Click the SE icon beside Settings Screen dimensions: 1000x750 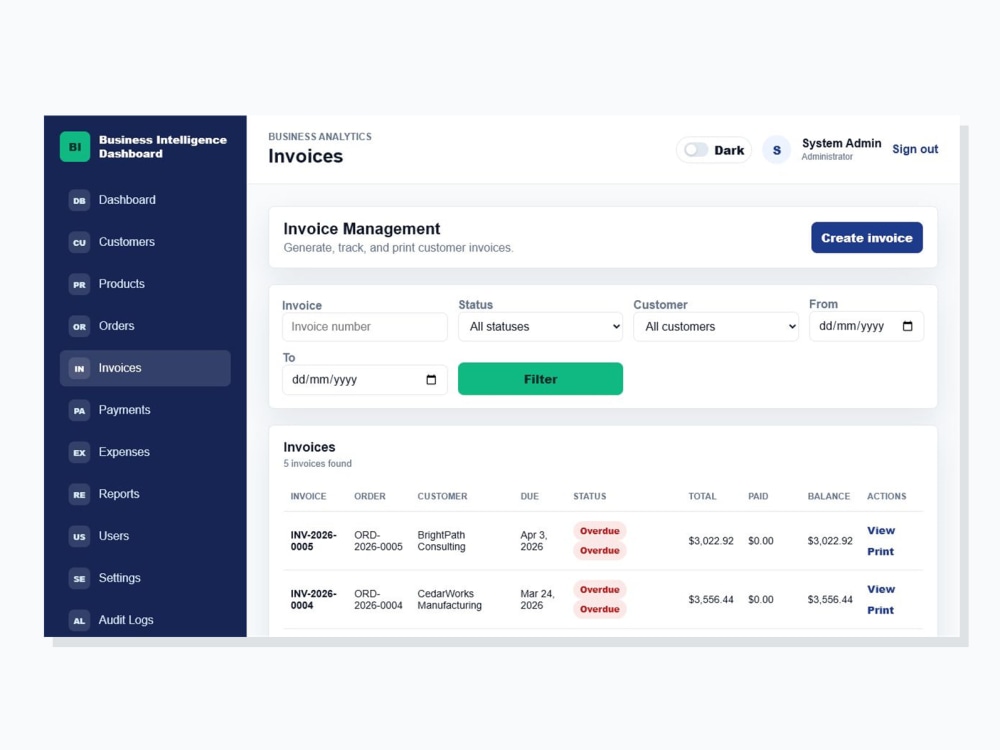click(79, 578)
